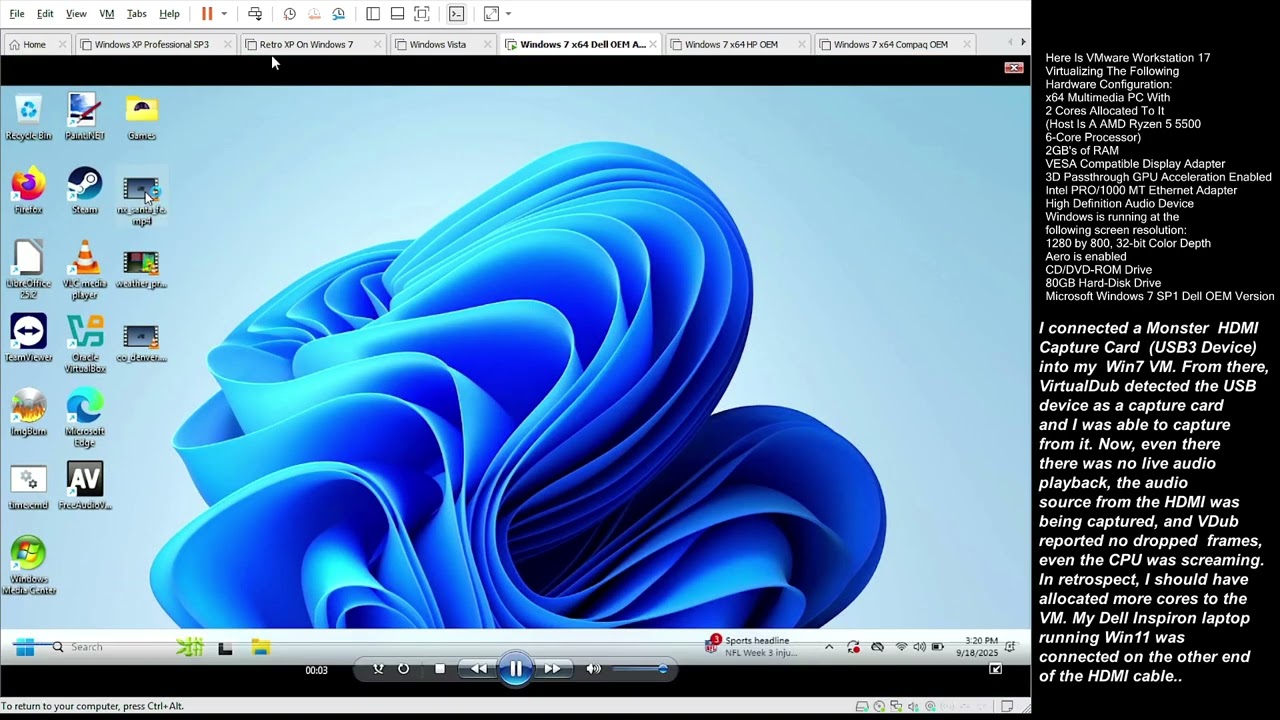
Task: Stop playback in the media player
Action: (x=440, y=669)
